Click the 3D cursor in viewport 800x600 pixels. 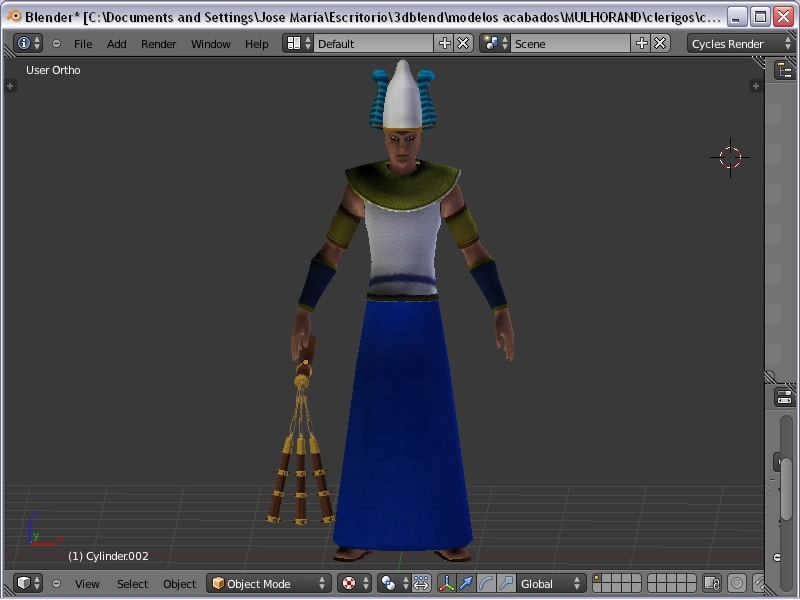tap(730, 157)
